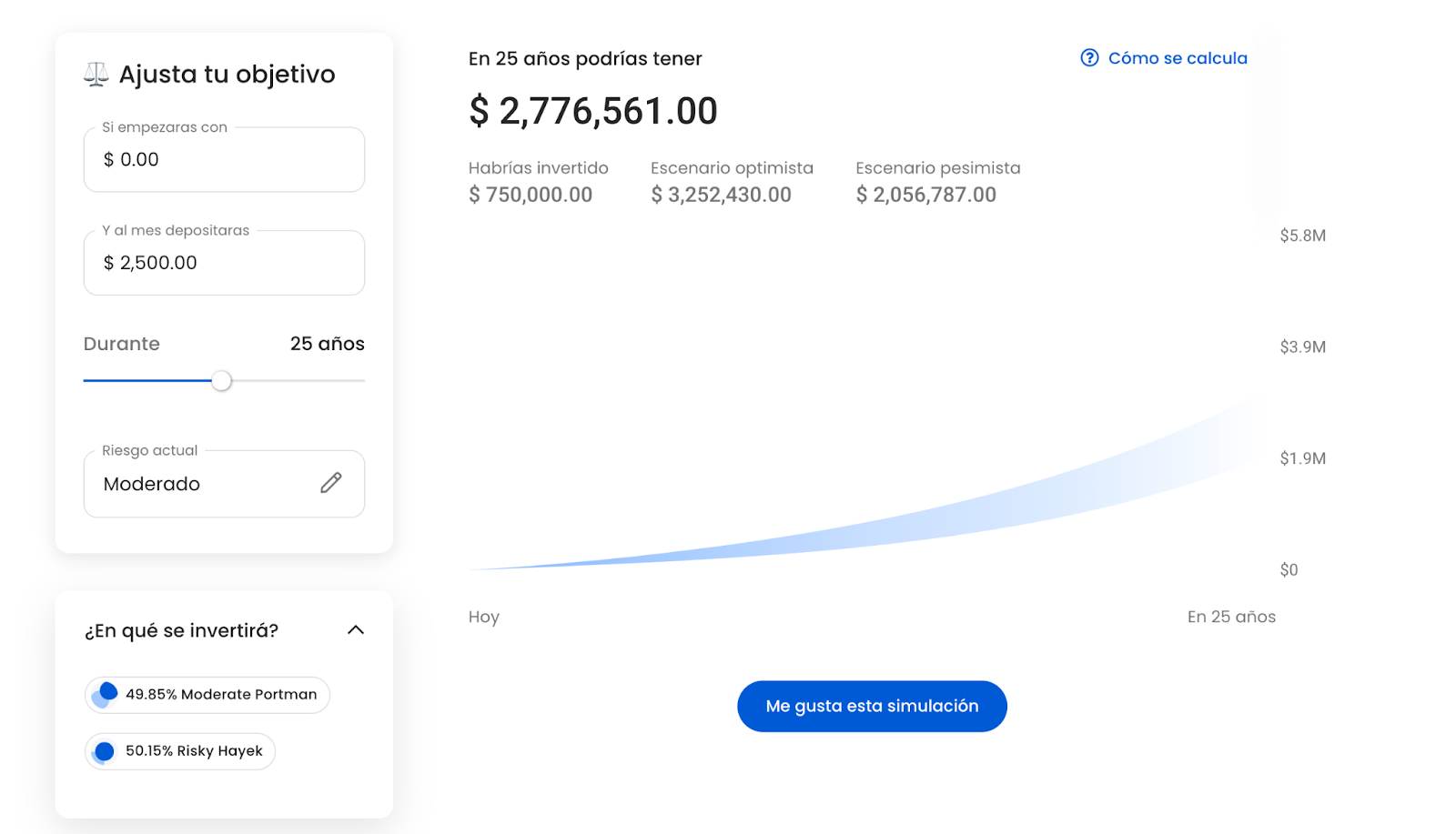Click the pessimistic value $ 2,056,787.00
This screenshot has width=1456, height=834.
click(925, 195)
